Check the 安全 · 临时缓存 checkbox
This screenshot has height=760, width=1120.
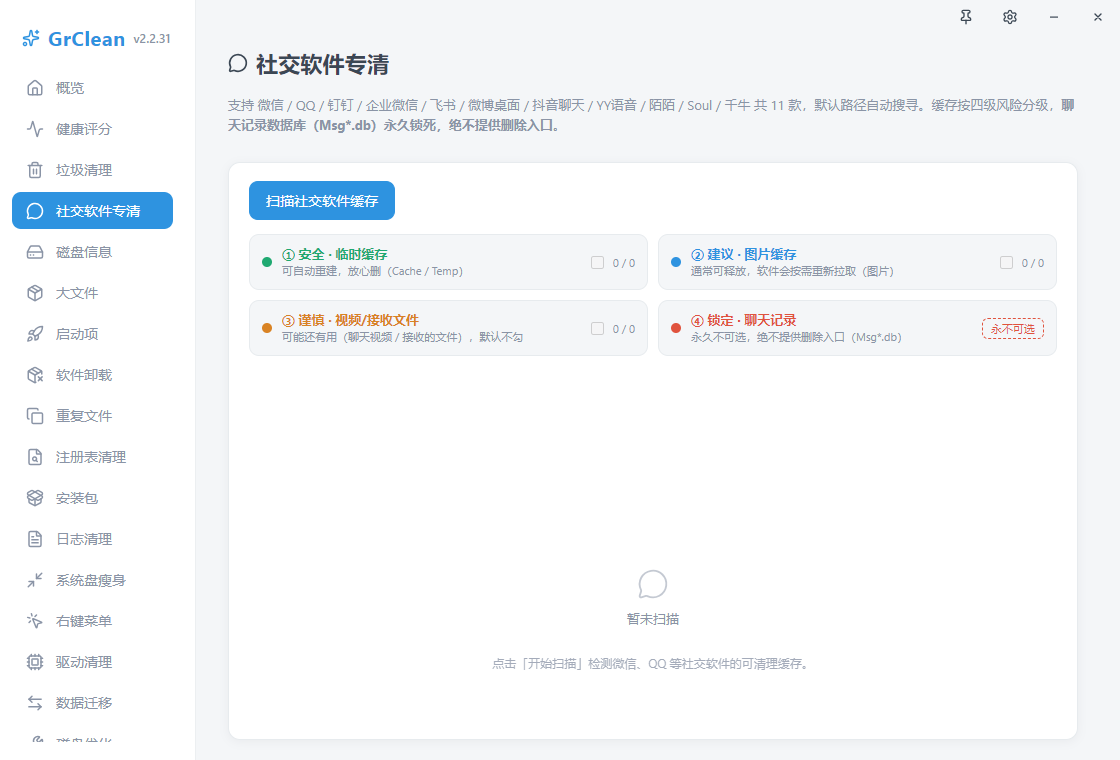[x=597, y=262]
